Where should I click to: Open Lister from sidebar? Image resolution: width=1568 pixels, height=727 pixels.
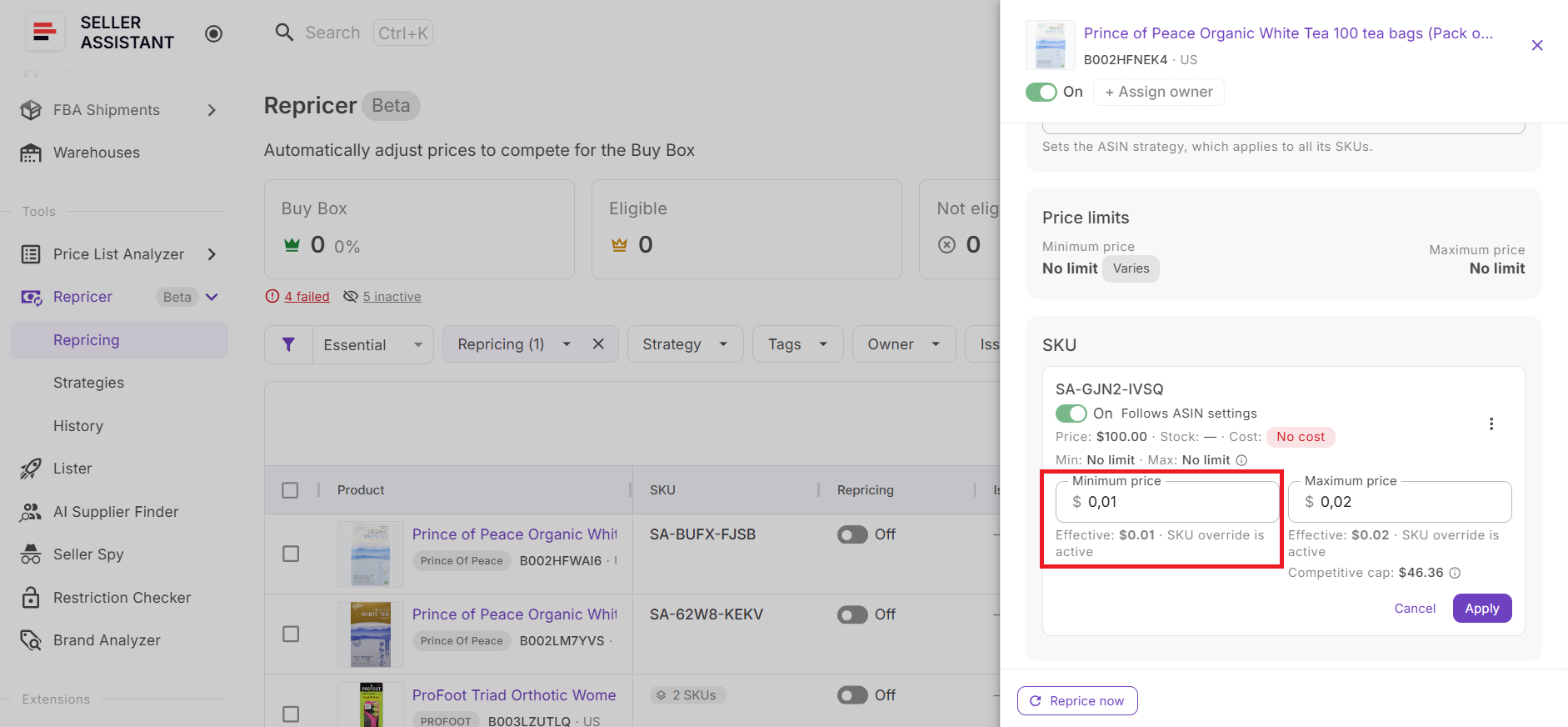(72, 469)
